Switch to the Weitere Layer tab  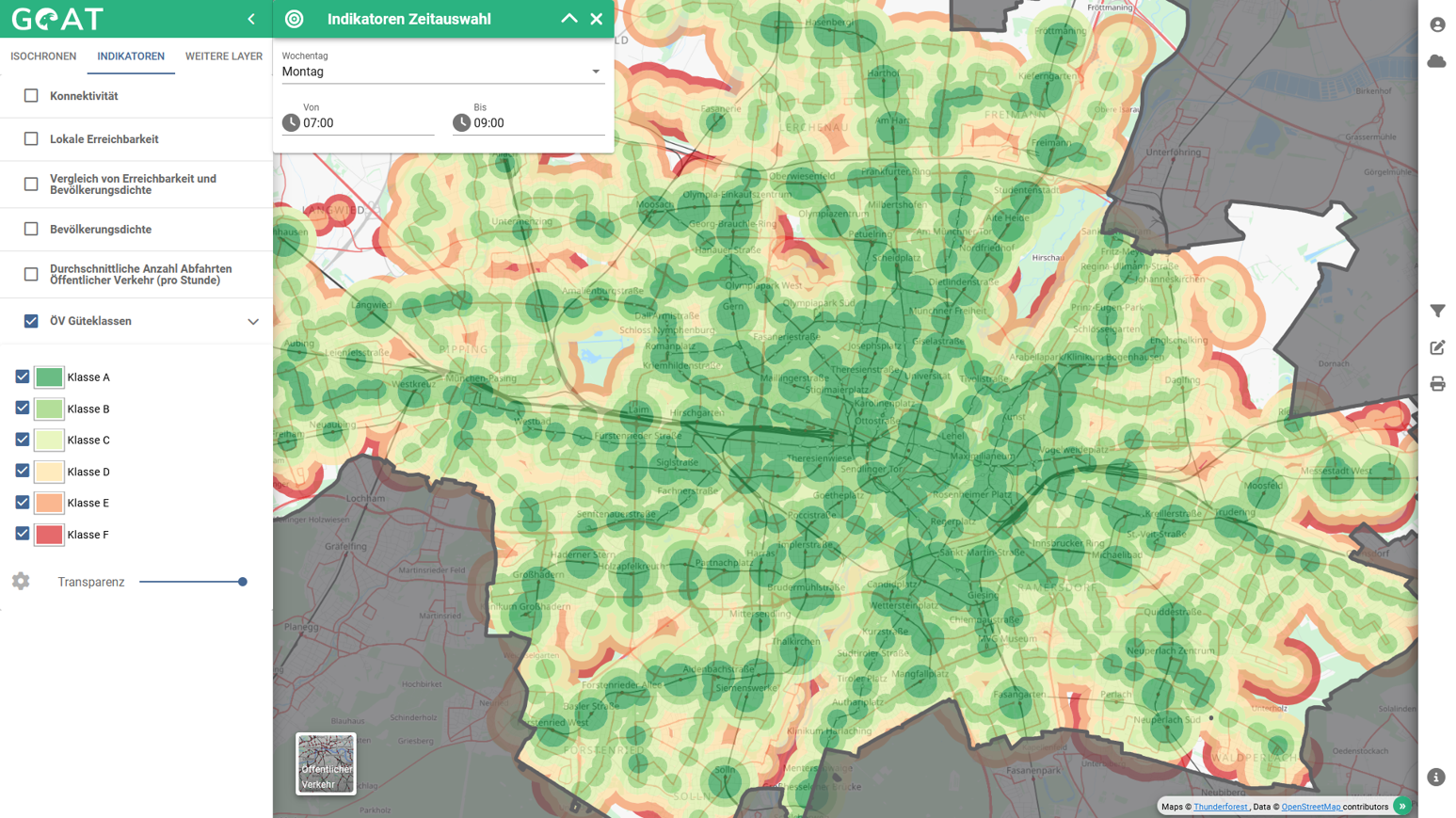[x=223, y=56]
